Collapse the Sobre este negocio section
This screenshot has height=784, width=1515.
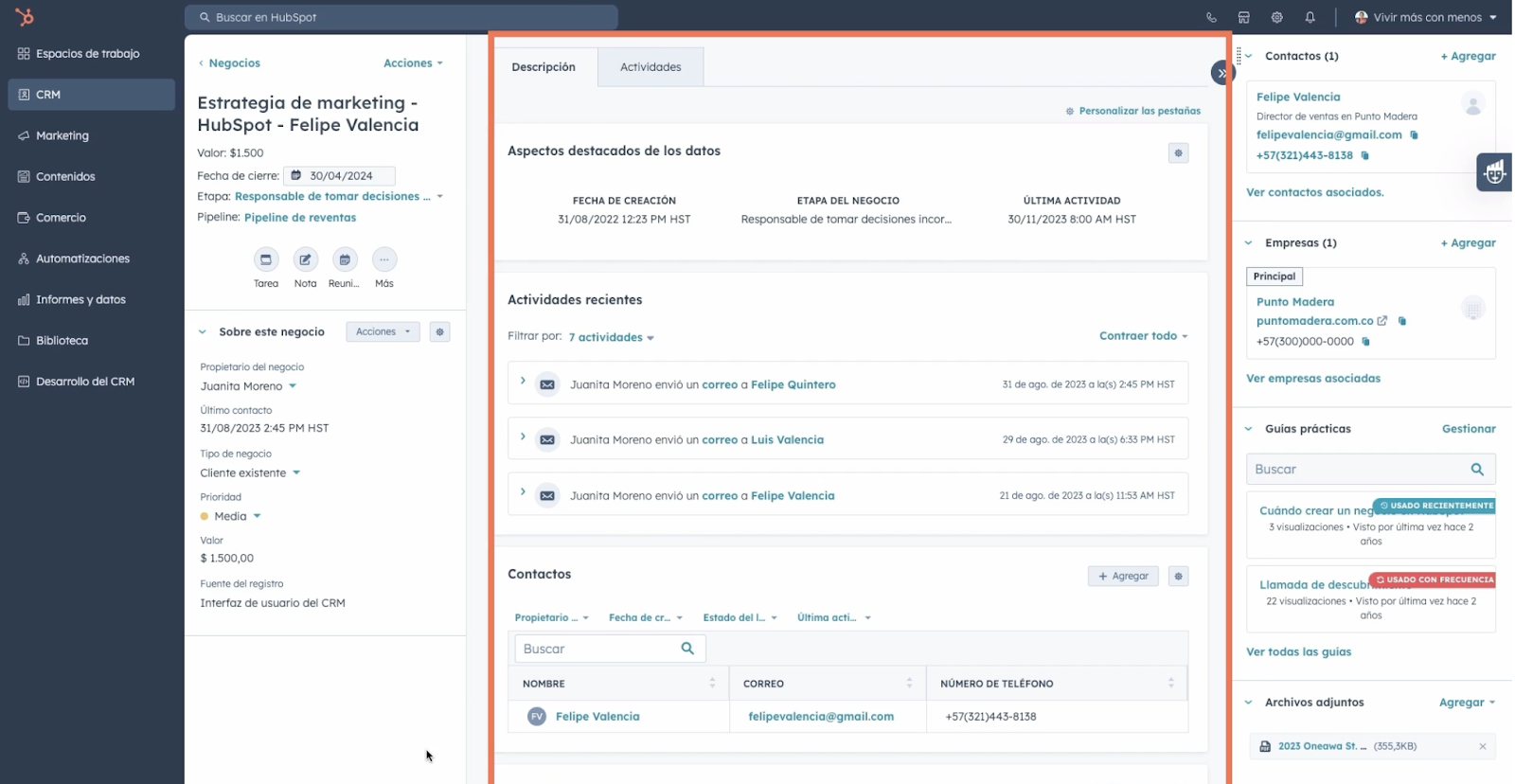pos(203,332)
